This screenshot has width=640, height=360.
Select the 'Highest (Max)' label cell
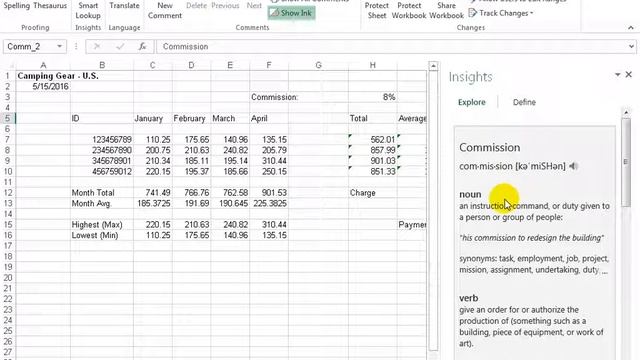click(102, 224)
